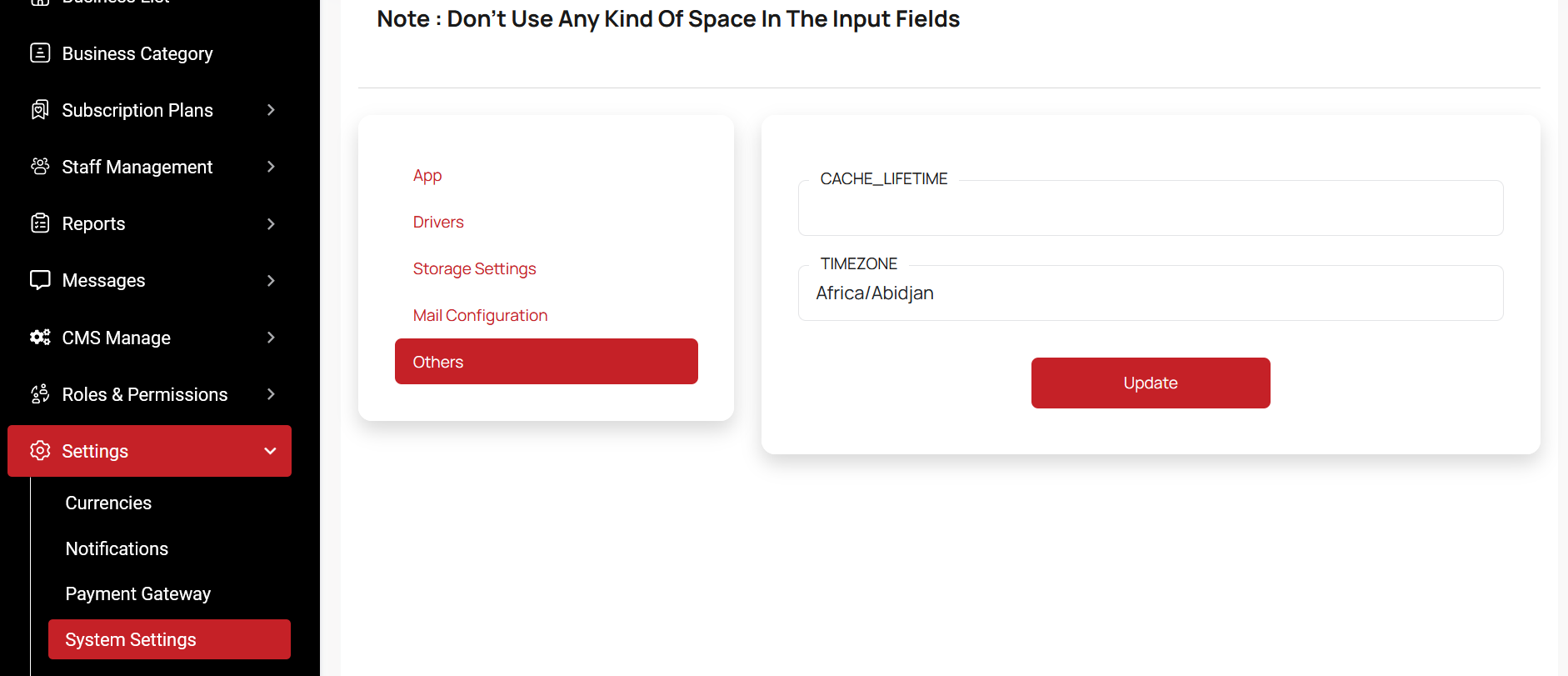Expand the CMS Manage chevron
Viewport: 1568px width, 676px height.
click(x=271, y=338)
